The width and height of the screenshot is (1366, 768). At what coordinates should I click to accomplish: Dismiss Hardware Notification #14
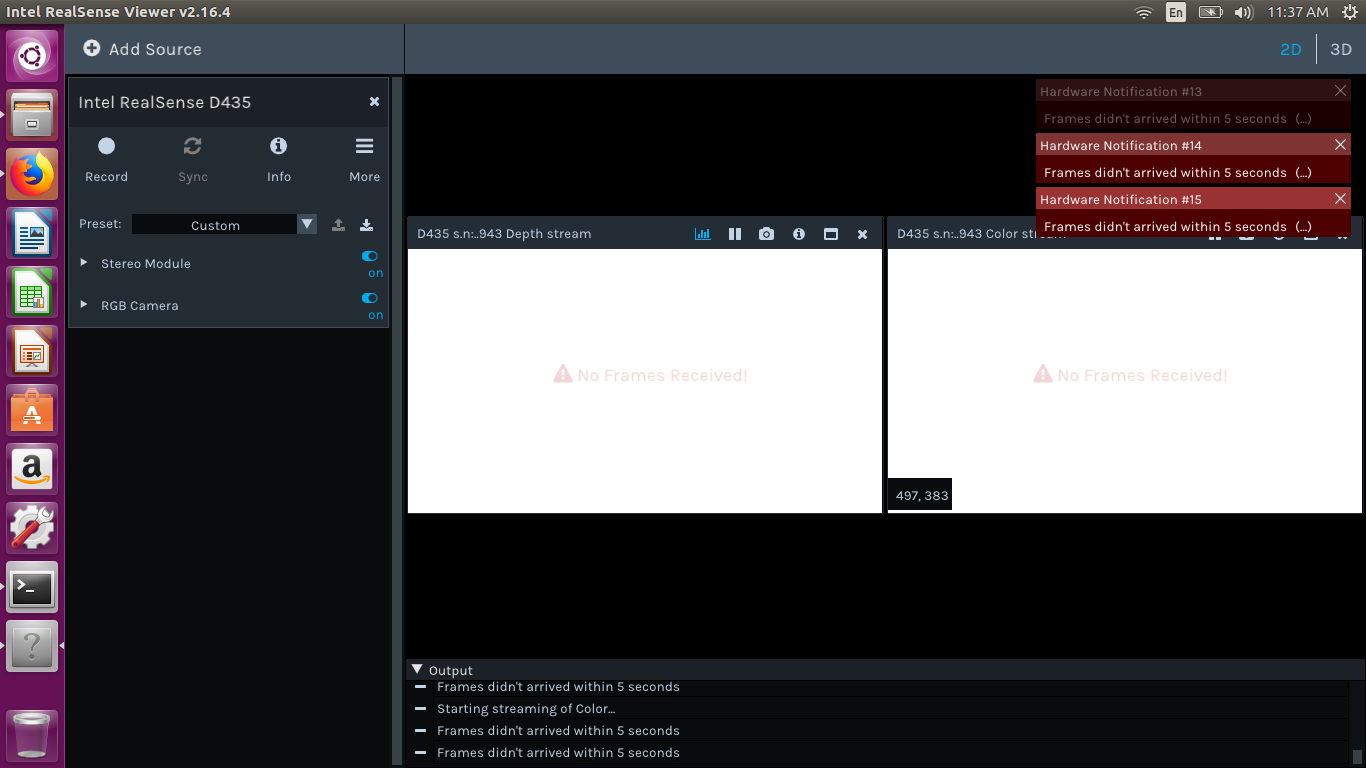pyautogui.click(x=1340, y=145)
